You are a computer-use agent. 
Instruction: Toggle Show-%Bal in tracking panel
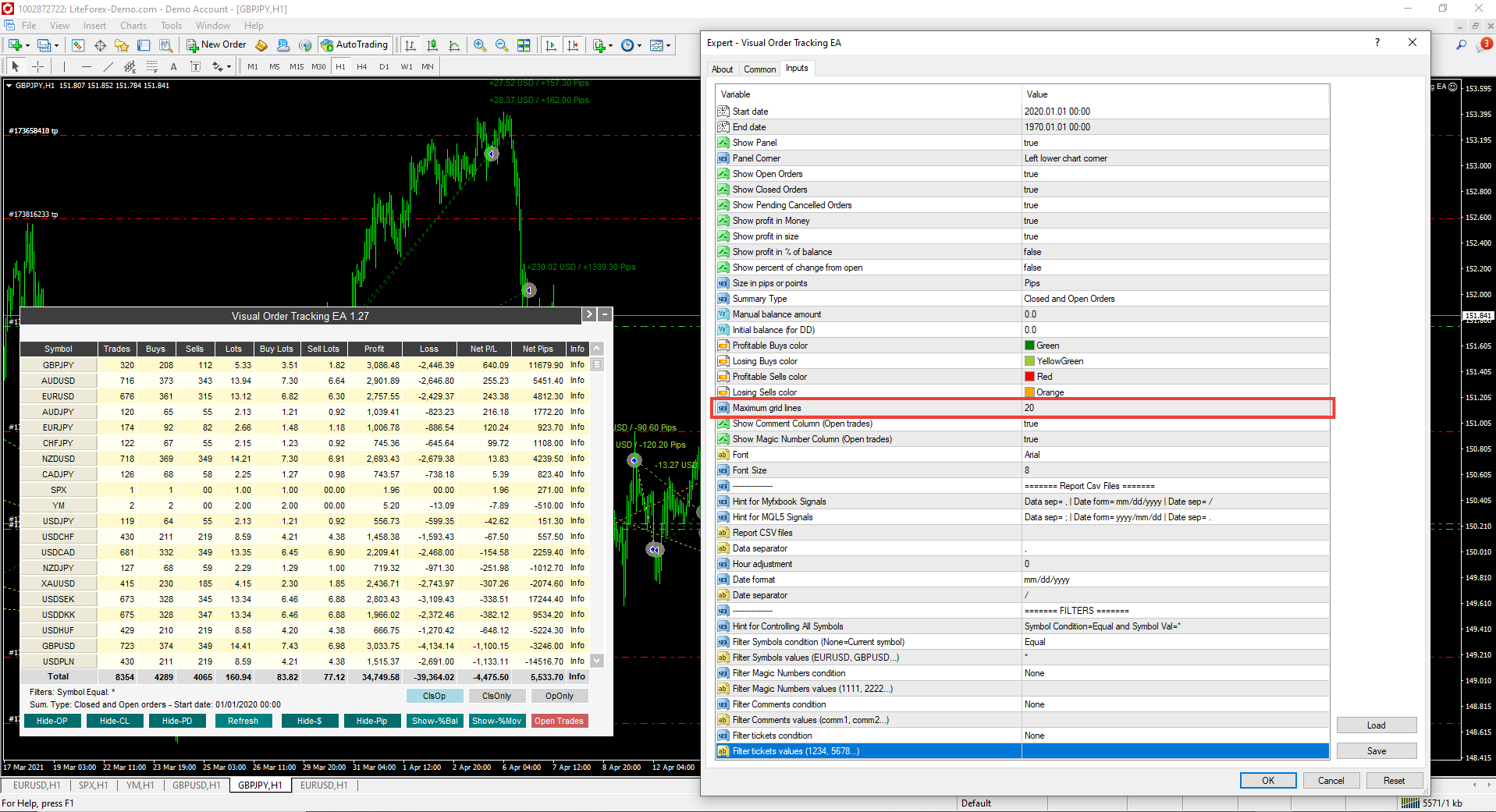435,721
